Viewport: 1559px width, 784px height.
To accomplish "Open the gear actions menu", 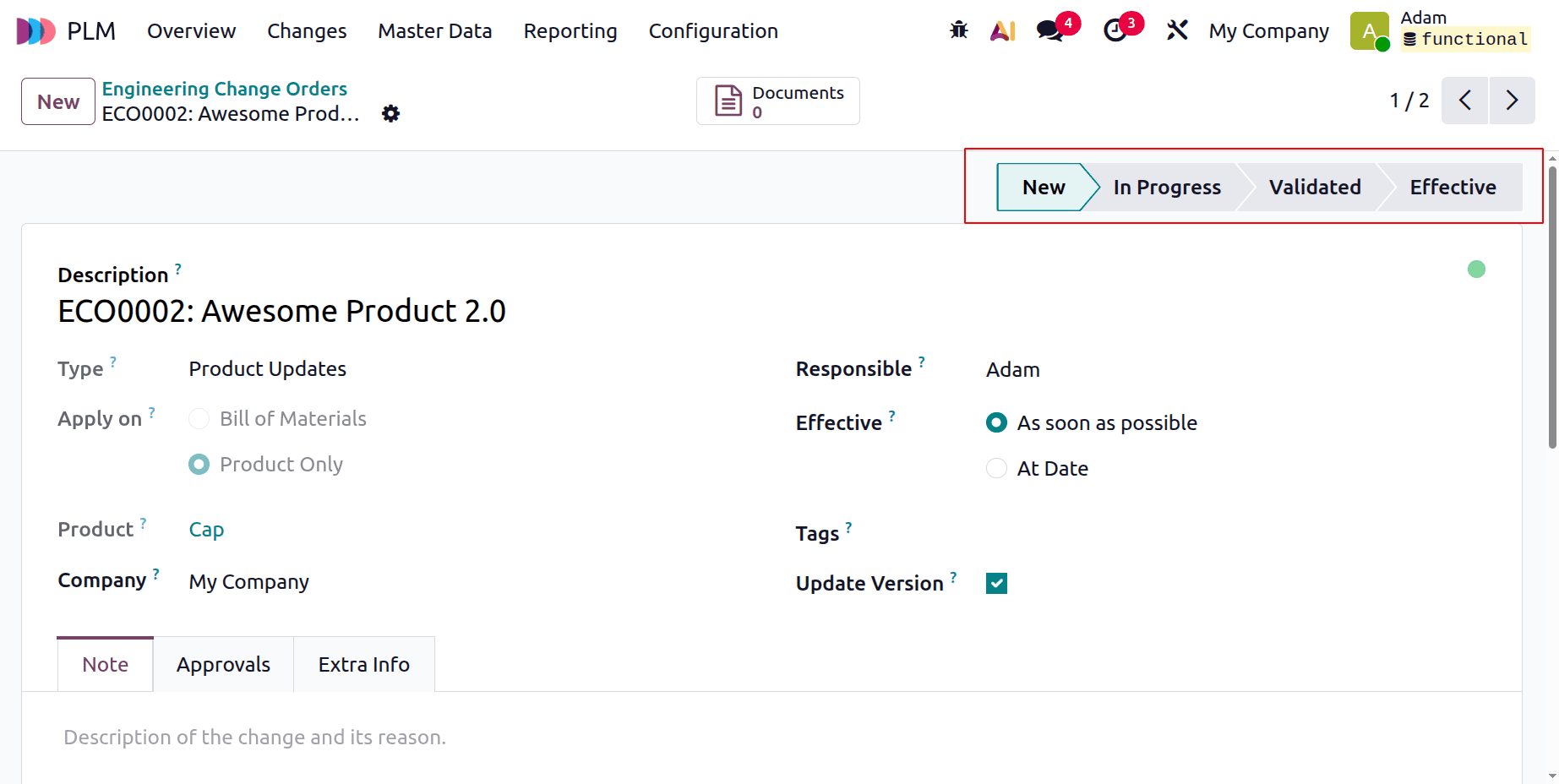I will (390, 113).
